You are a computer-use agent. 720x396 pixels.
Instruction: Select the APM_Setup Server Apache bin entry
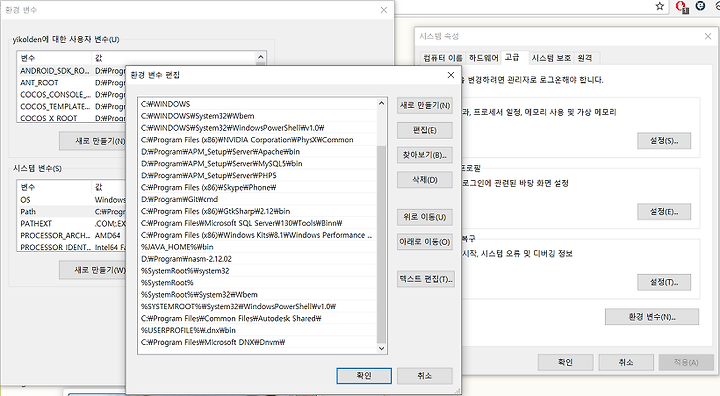258,152
